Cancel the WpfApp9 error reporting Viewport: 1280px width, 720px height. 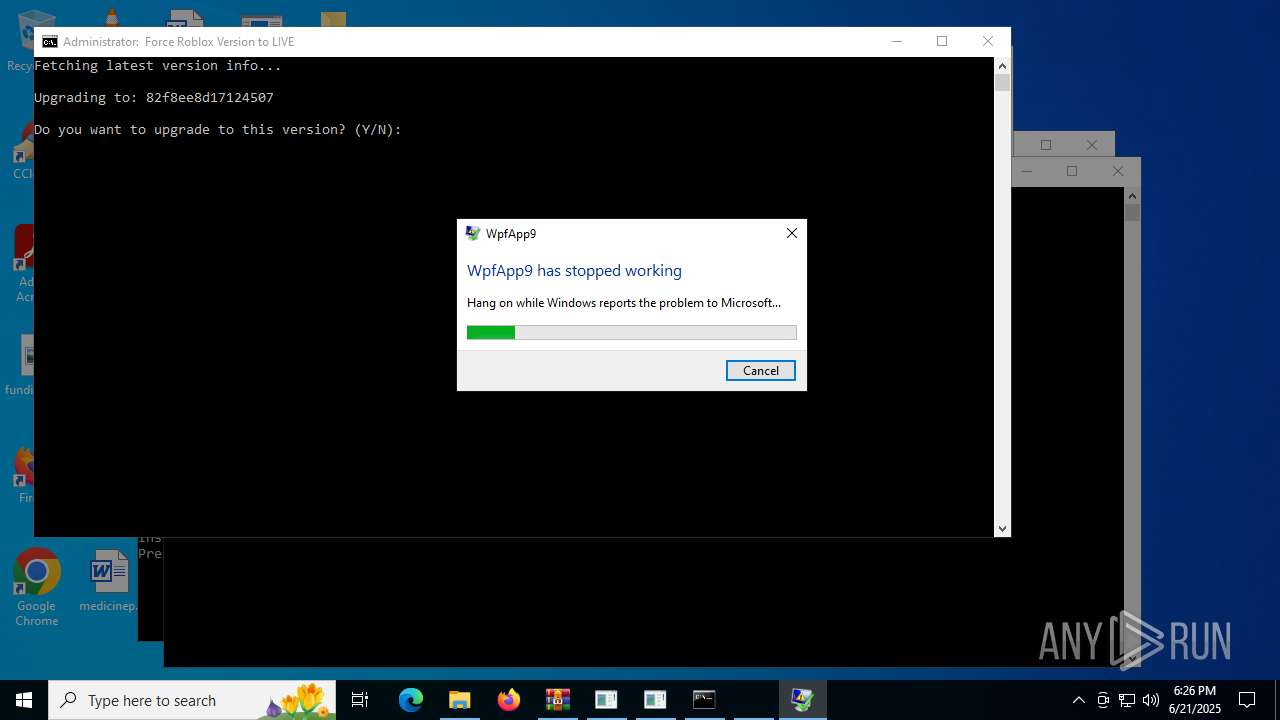pos(760,370)
